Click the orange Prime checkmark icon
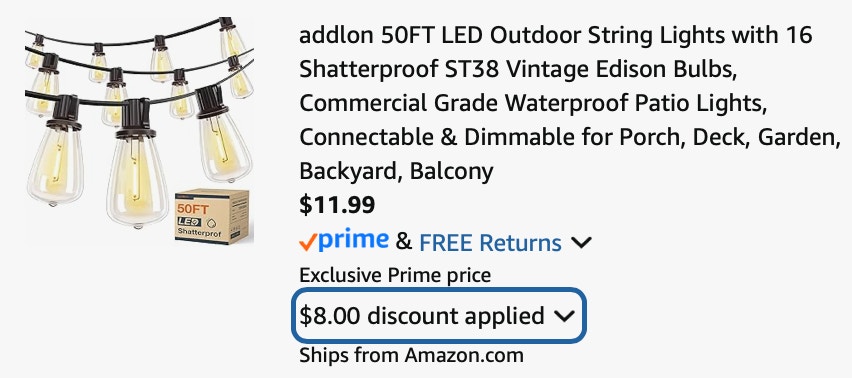Viewport: 852px width, 378px height. click(308, 242)
